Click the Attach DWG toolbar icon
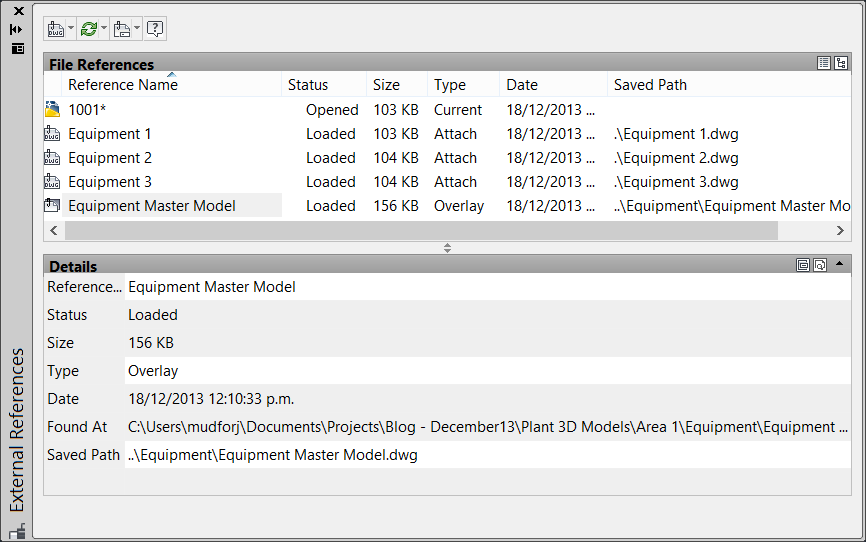 pyautogui.click(x=56, y=29)
